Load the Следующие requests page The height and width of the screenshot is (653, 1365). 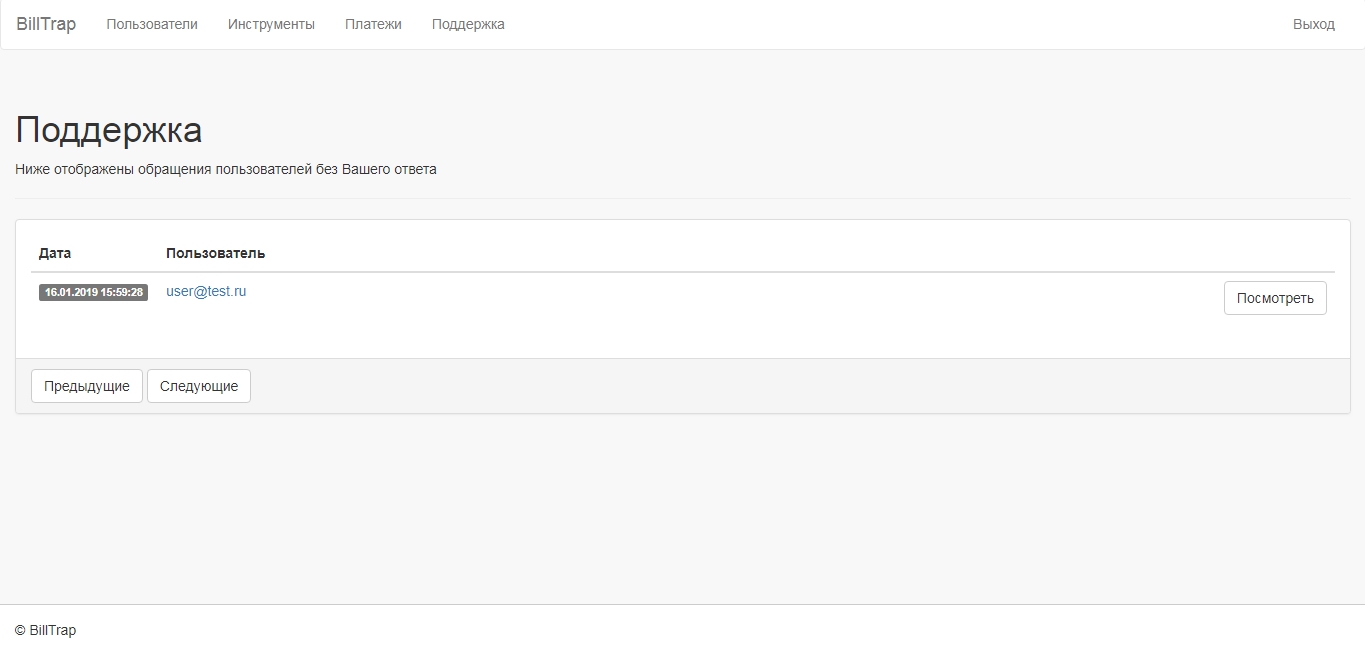tap(199, 386)
